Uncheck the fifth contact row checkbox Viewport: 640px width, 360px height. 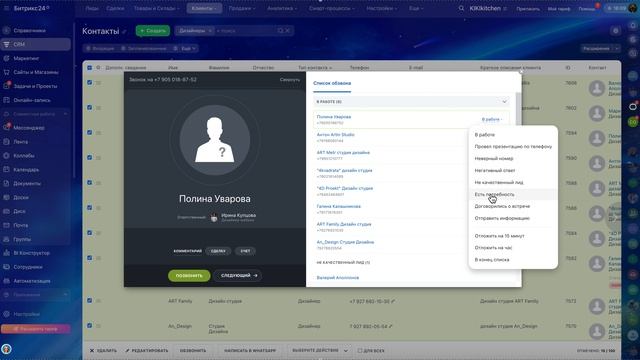[x=89, y=182]
